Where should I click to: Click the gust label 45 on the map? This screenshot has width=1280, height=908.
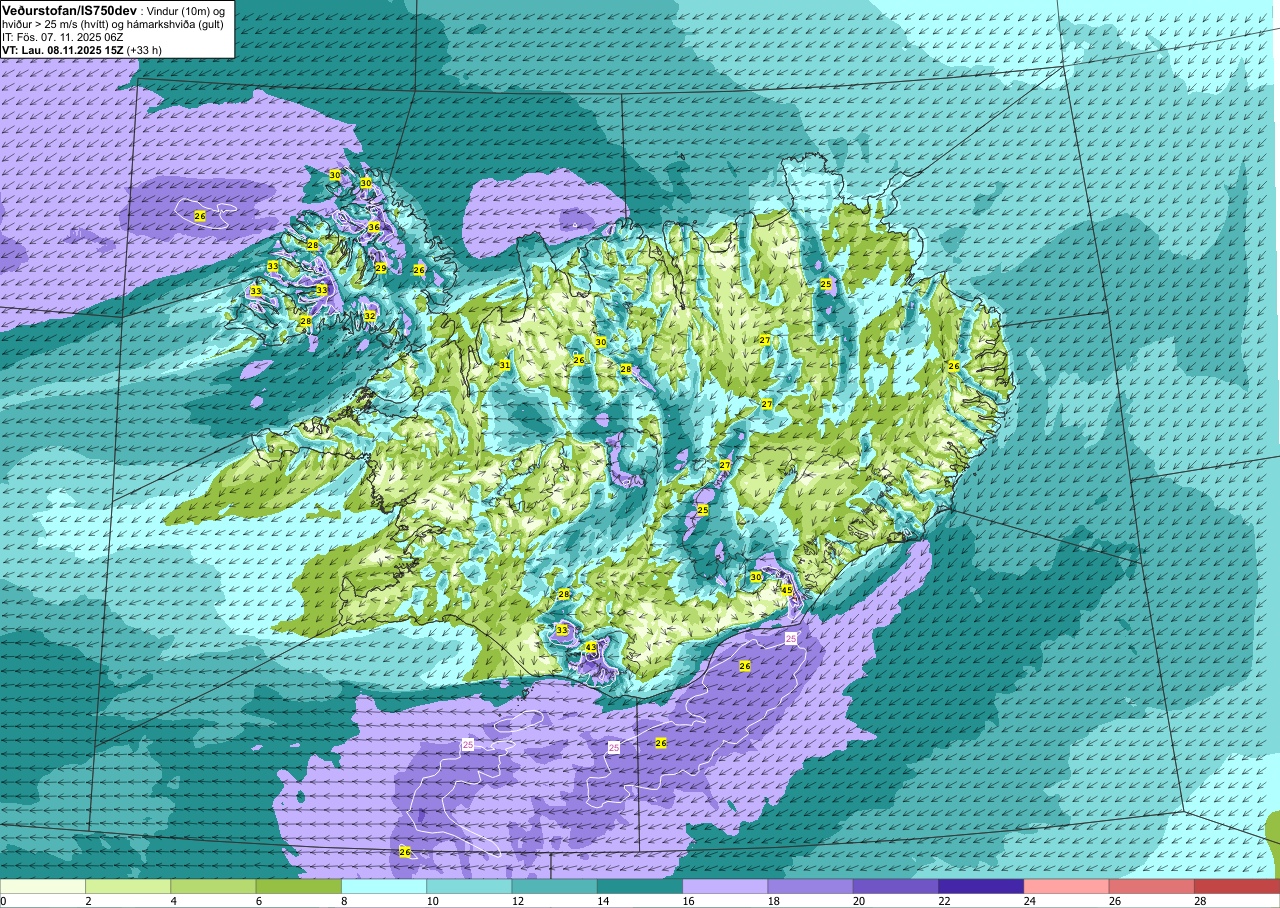tap(787, 590)
